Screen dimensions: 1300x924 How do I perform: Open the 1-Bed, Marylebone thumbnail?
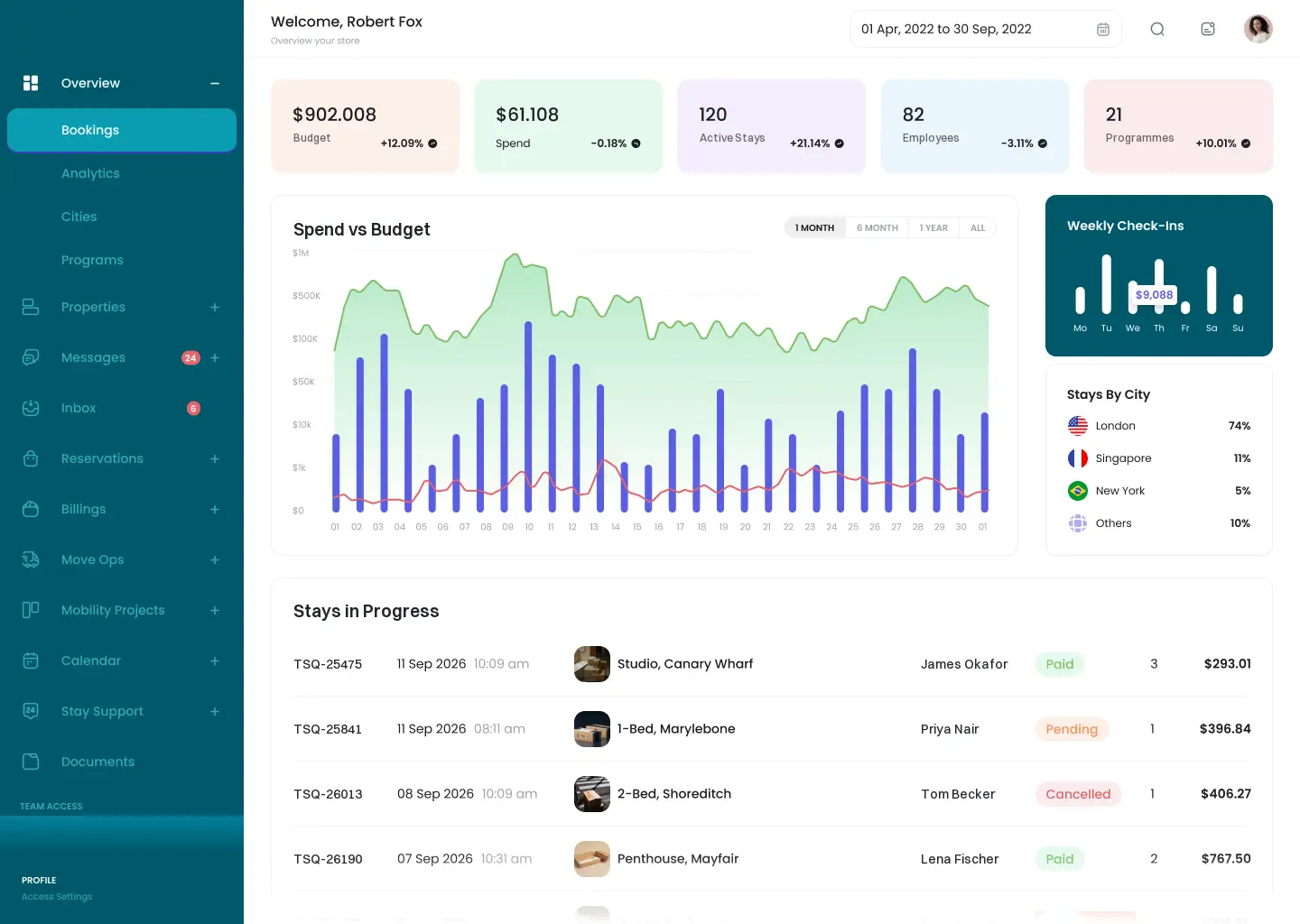tap(592, 729)
